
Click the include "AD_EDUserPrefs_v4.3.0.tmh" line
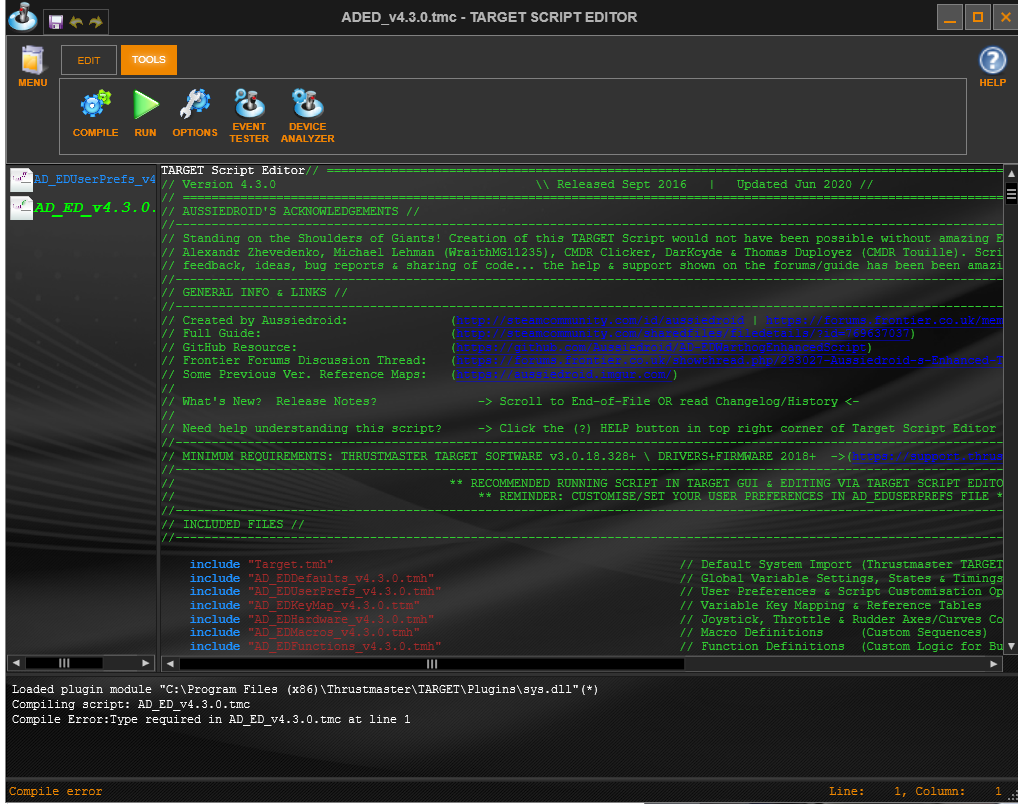pos(316,592)
